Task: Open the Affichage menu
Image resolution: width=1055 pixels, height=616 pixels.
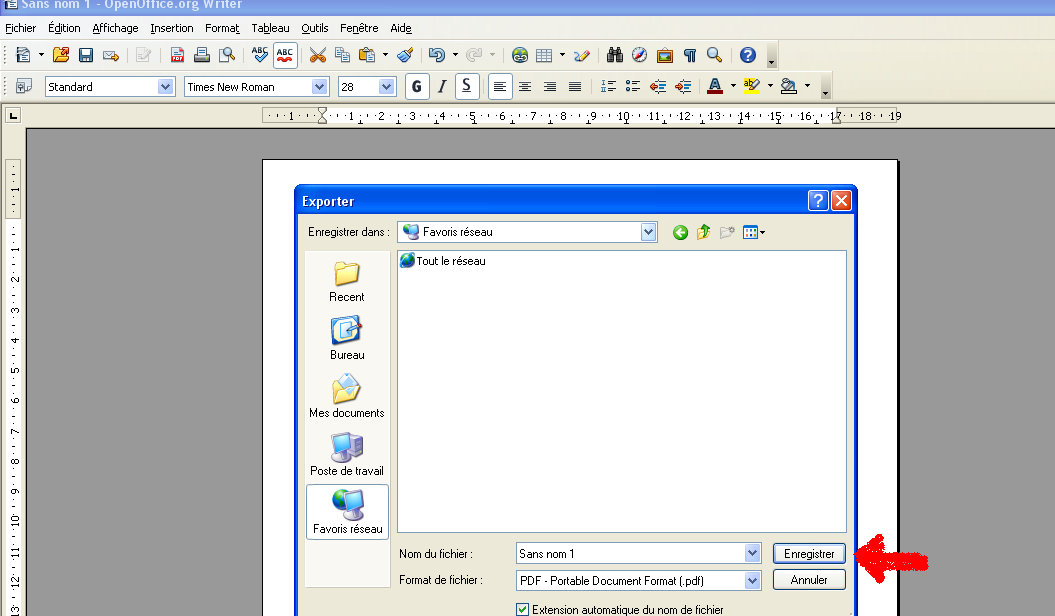Action: point(115,28)
